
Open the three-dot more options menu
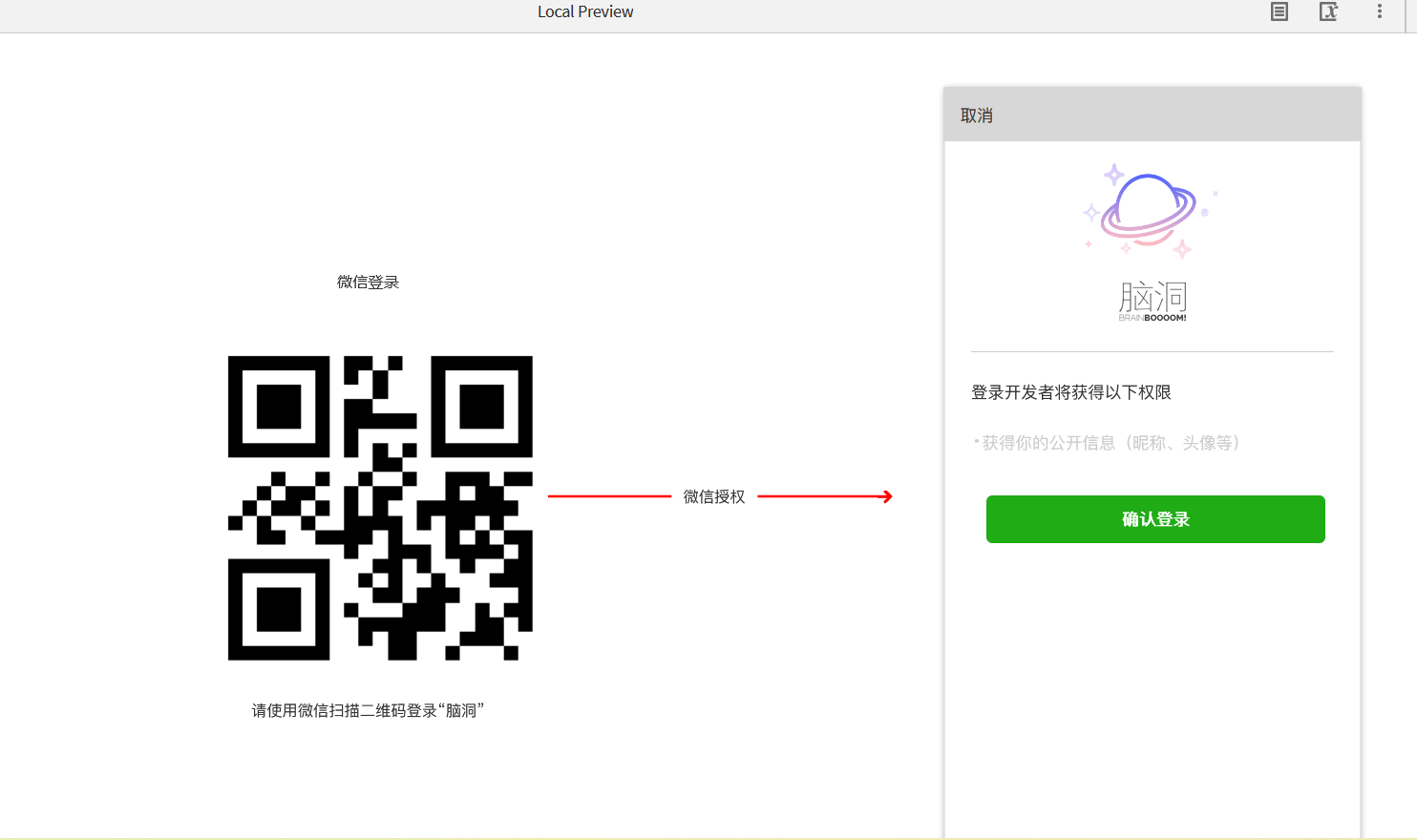1380,11
